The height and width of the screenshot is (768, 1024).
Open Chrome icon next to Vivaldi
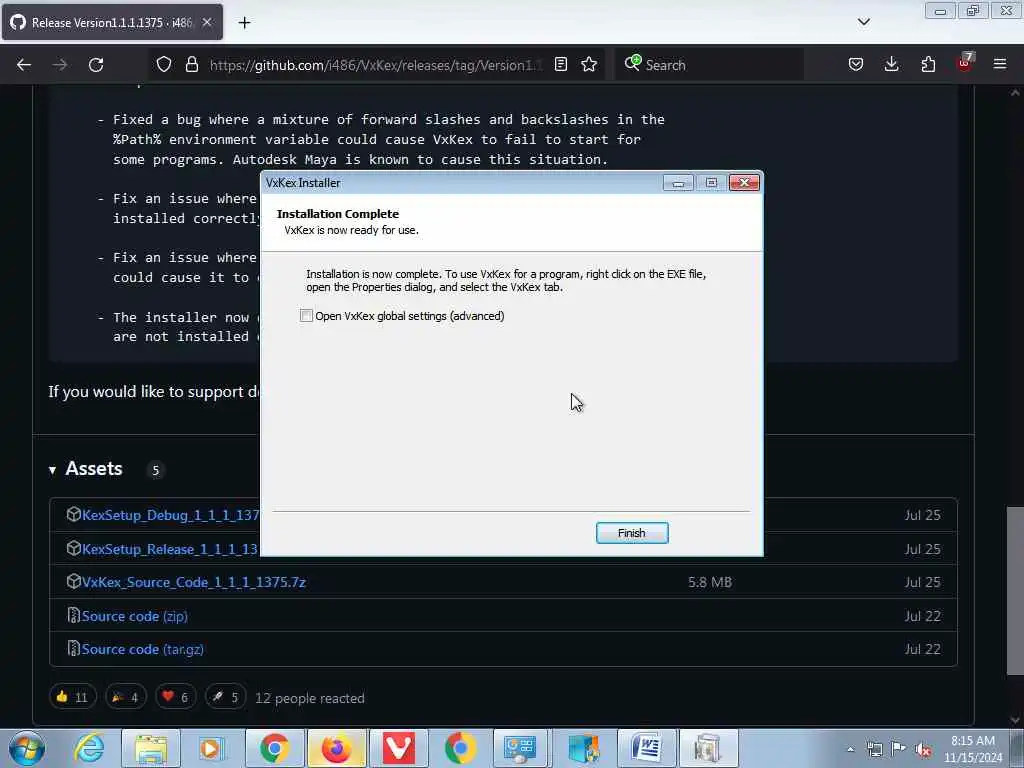[460, 748]
